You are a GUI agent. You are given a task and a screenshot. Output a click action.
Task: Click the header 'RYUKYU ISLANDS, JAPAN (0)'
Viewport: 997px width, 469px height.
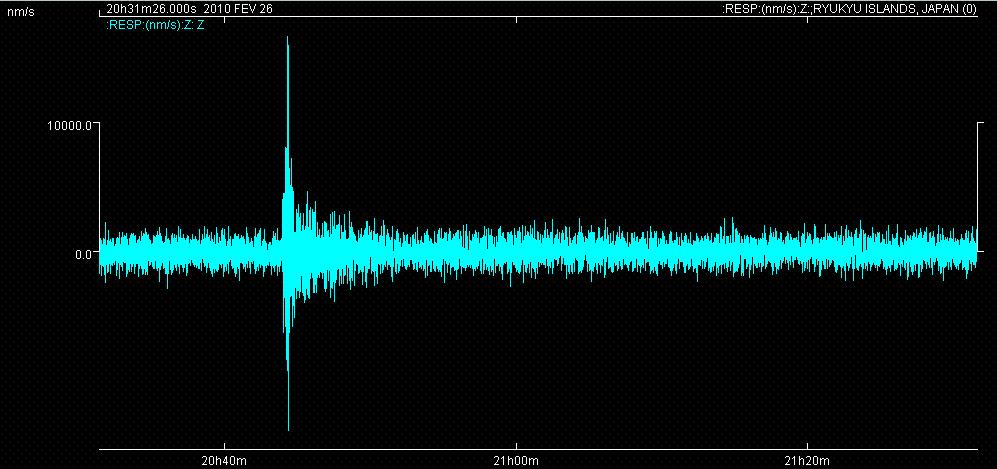(895, 10)
